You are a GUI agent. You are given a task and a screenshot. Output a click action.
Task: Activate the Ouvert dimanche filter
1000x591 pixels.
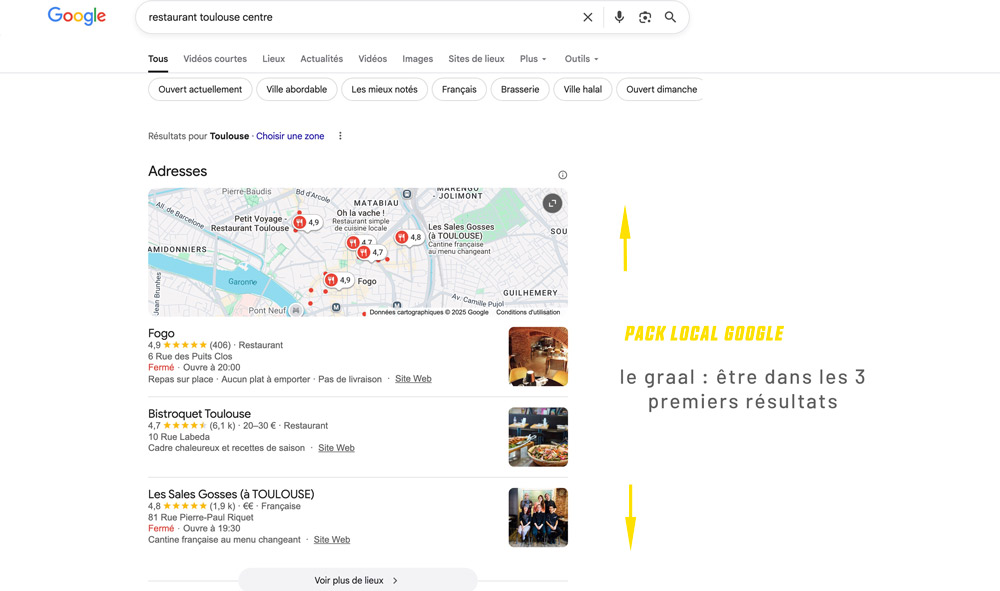click(659, 89)
